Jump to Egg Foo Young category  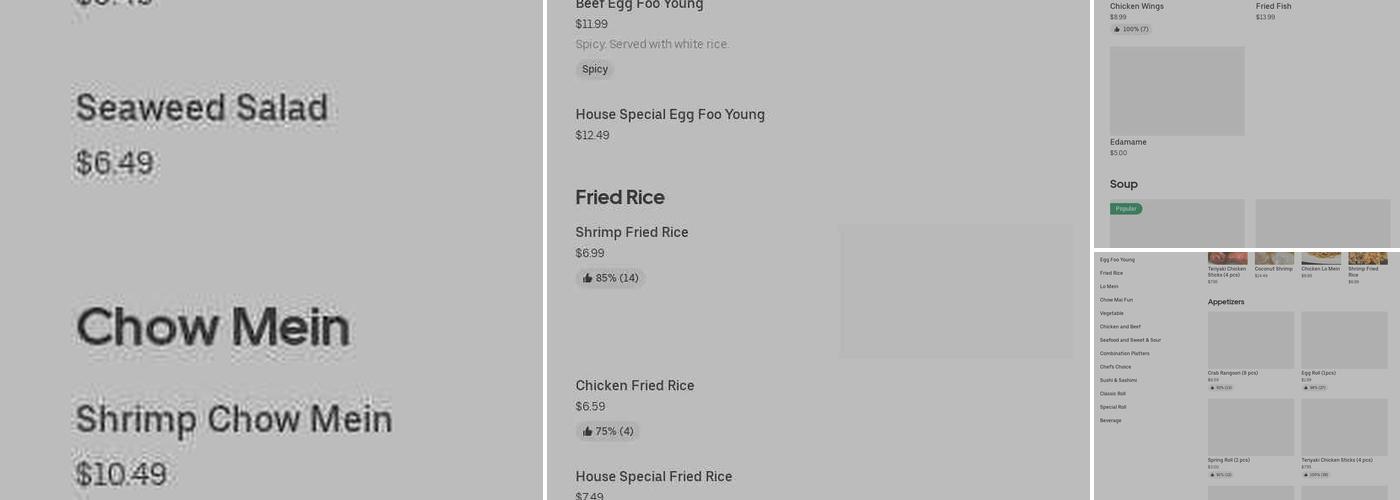[1117, 260]
